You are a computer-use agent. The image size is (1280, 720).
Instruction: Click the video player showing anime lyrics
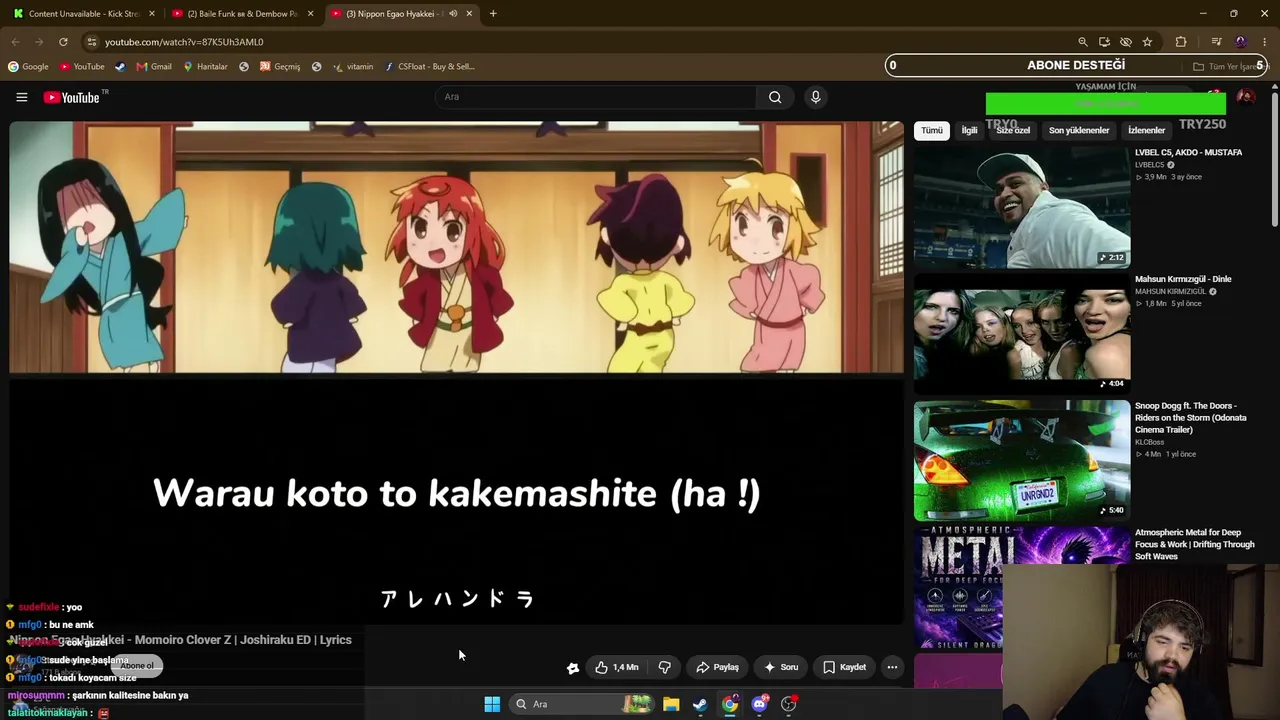click(x=456, y=372)
